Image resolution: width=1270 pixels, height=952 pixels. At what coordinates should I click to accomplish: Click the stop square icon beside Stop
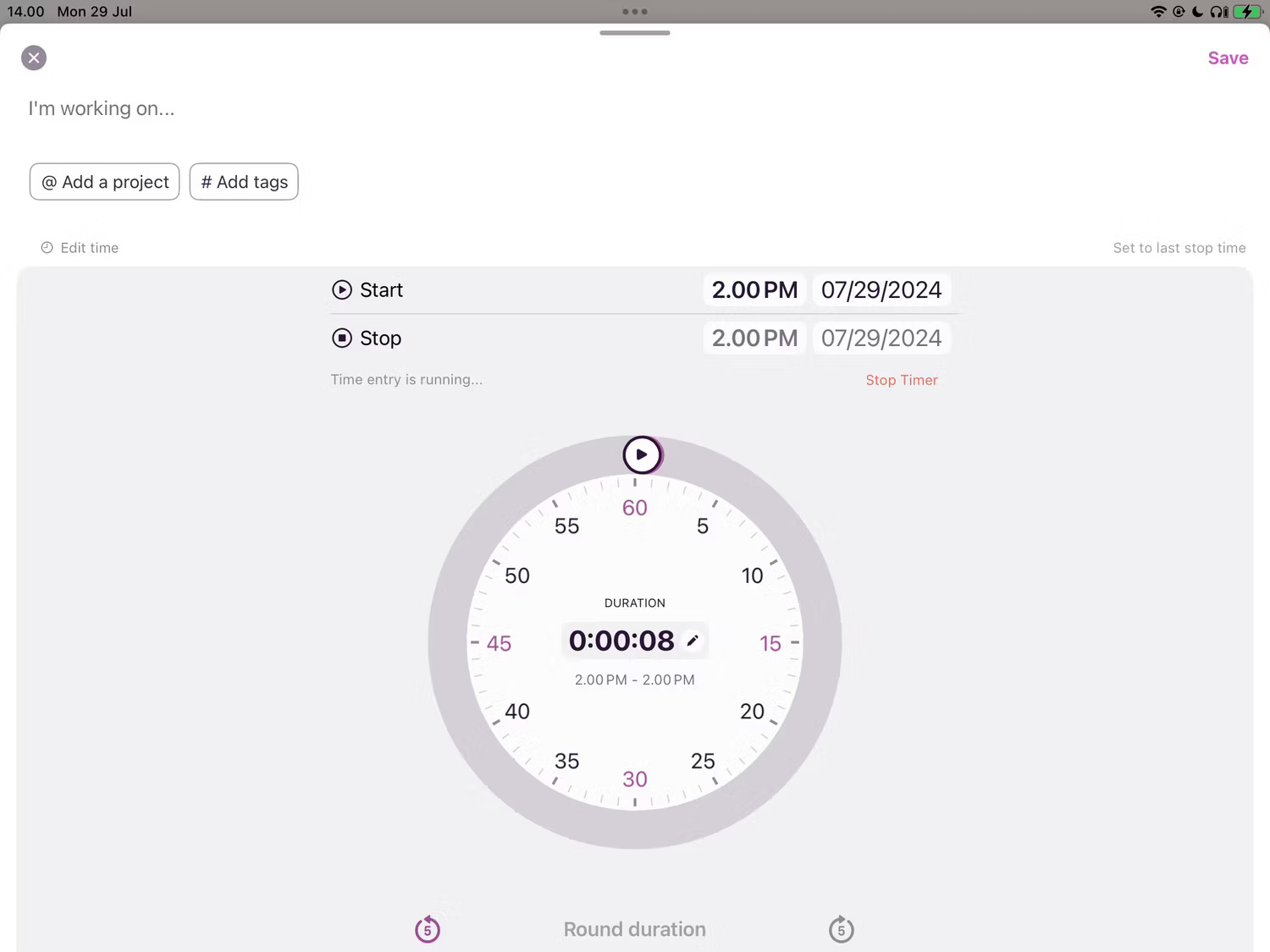[342, 338]
